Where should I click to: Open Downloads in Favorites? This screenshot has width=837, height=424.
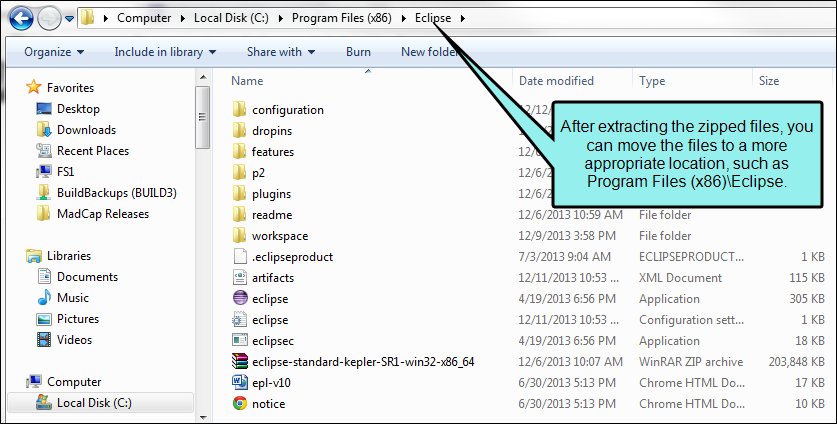click(86, 130)
